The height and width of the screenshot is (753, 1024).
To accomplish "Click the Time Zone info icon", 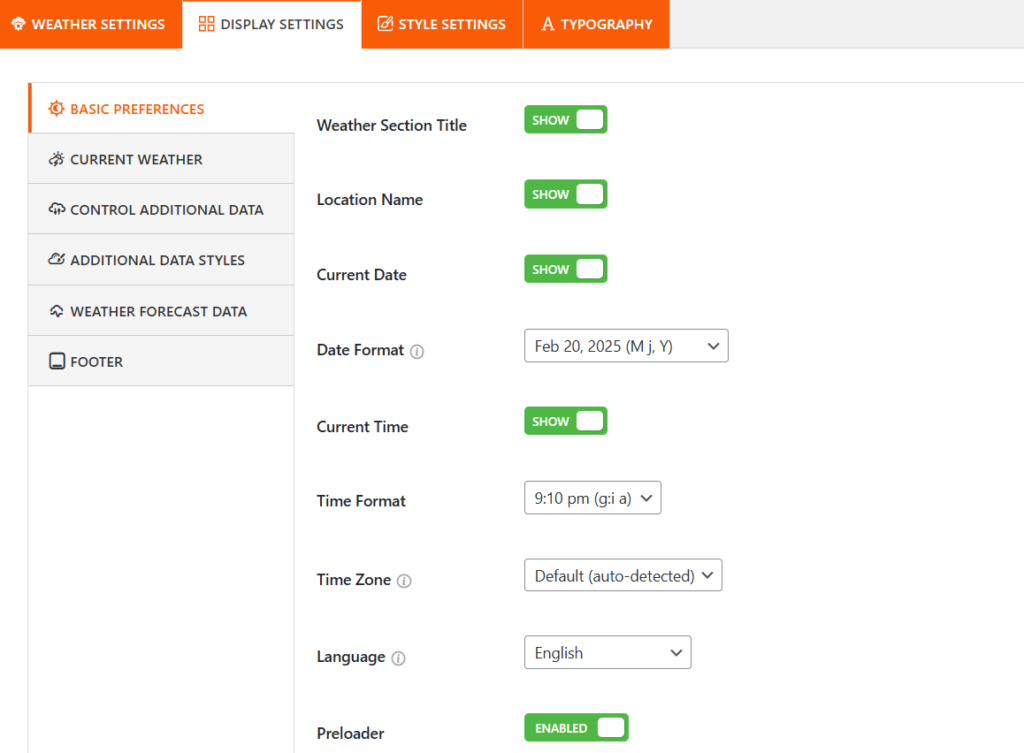I will click(404, 581).
